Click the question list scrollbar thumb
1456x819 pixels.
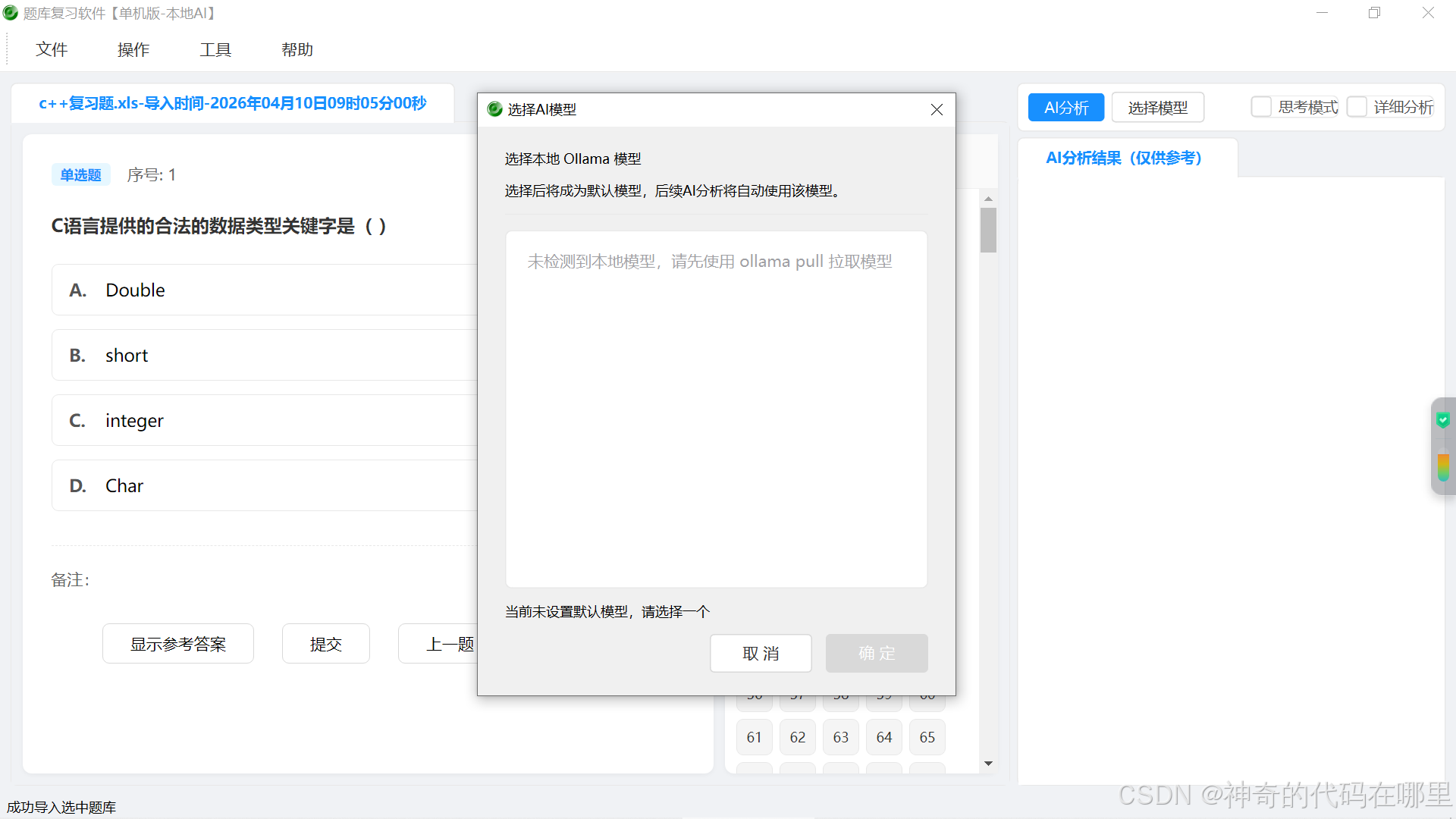click(988, 230)
